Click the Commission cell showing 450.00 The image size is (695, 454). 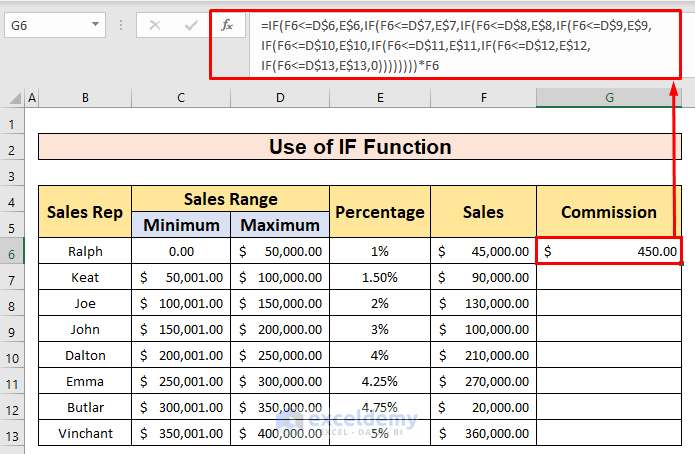608,252
